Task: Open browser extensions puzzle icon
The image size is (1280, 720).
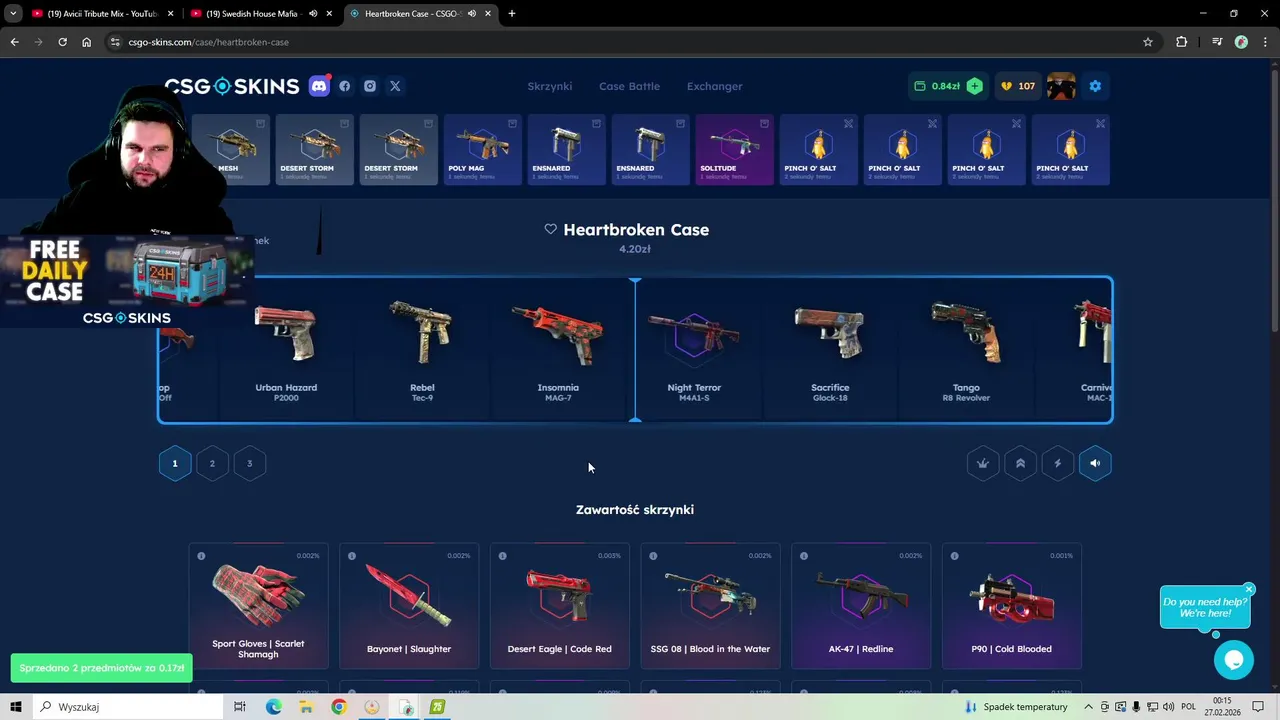Action: click(x=1182, y=42)
